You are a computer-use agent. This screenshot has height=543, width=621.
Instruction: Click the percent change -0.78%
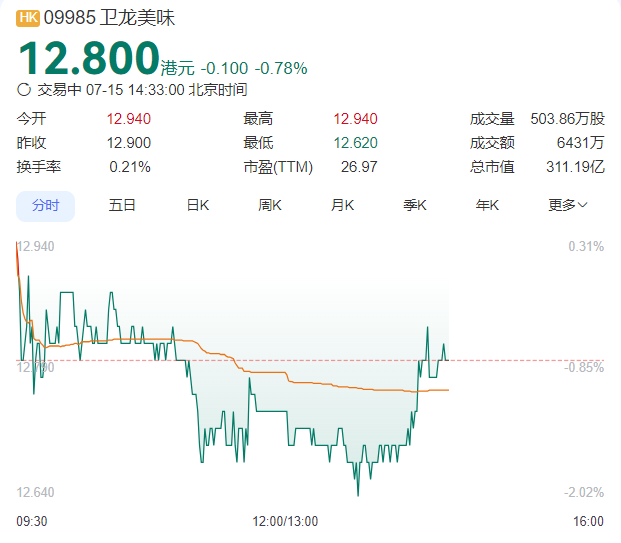(281, 69)
